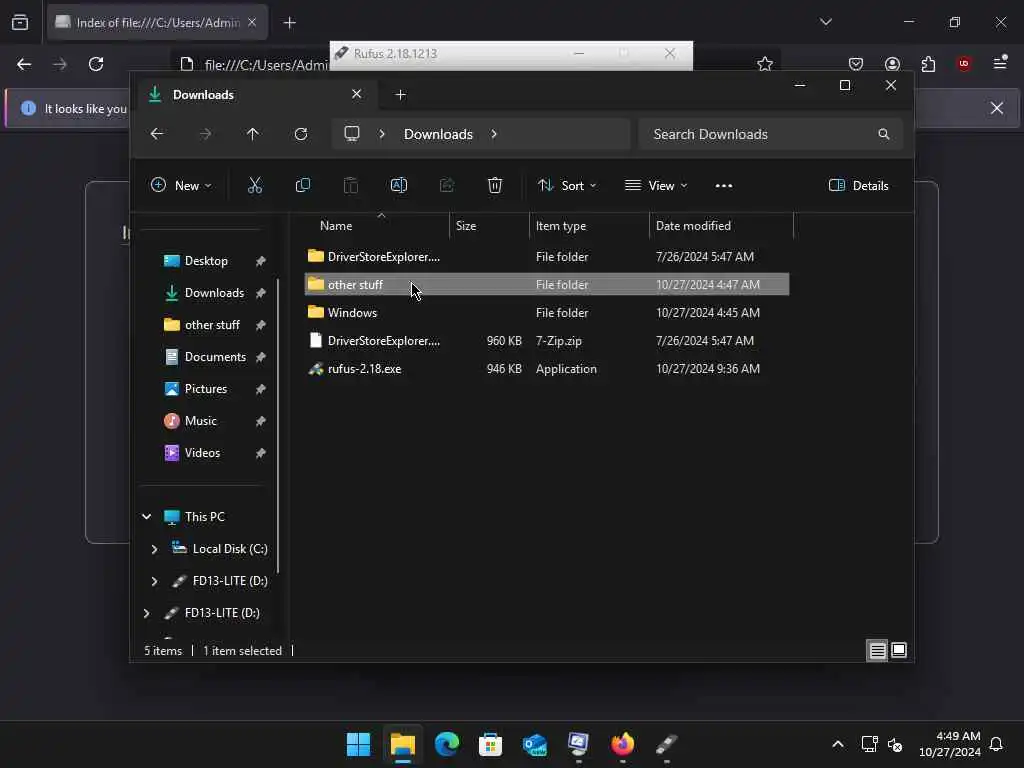Select the rufus-2.18.exe file
This screenshot has height=768, width=1024.
(547, 369)
